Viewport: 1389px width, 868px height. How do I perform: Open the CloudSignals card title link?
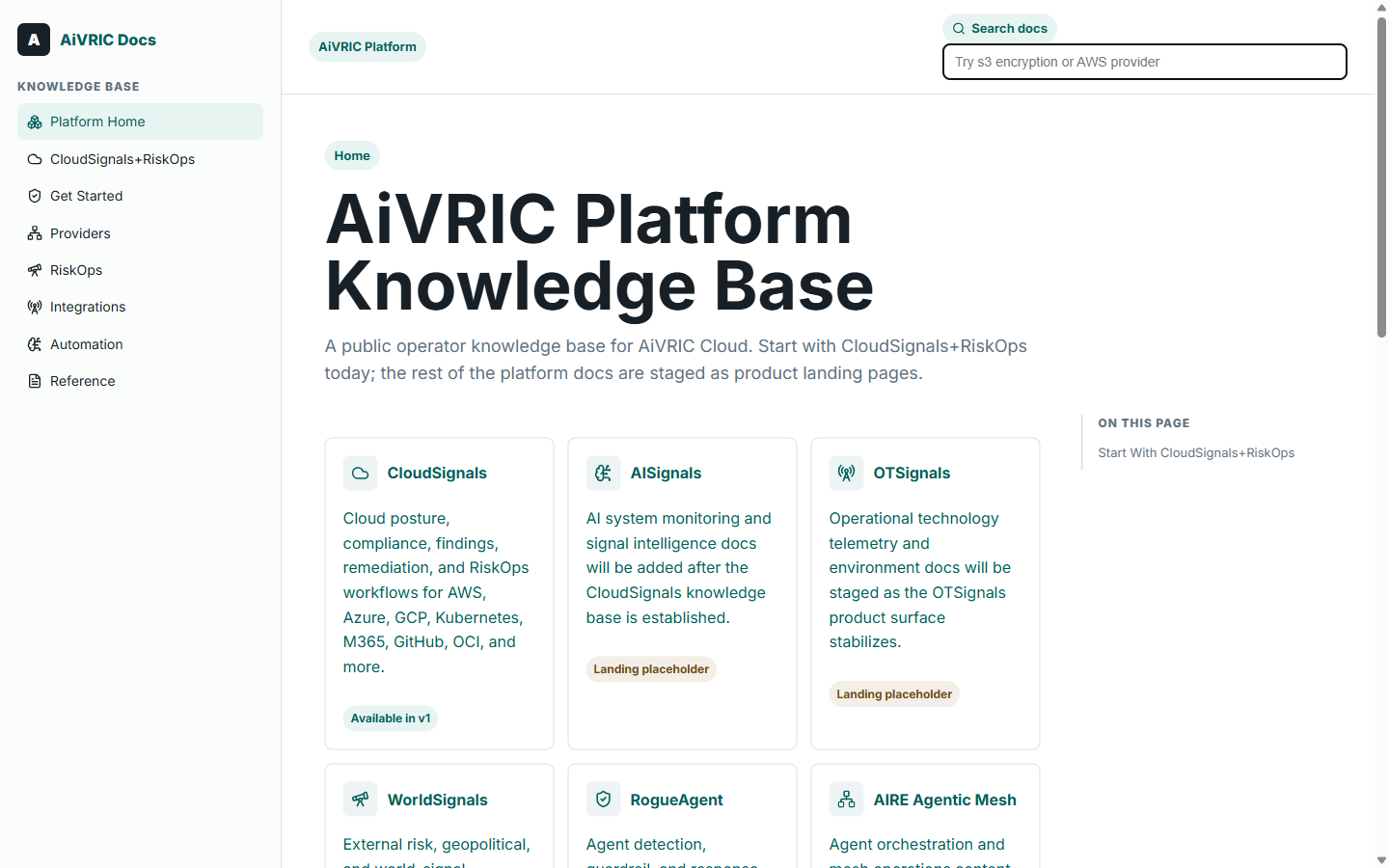tap(437, 473)
